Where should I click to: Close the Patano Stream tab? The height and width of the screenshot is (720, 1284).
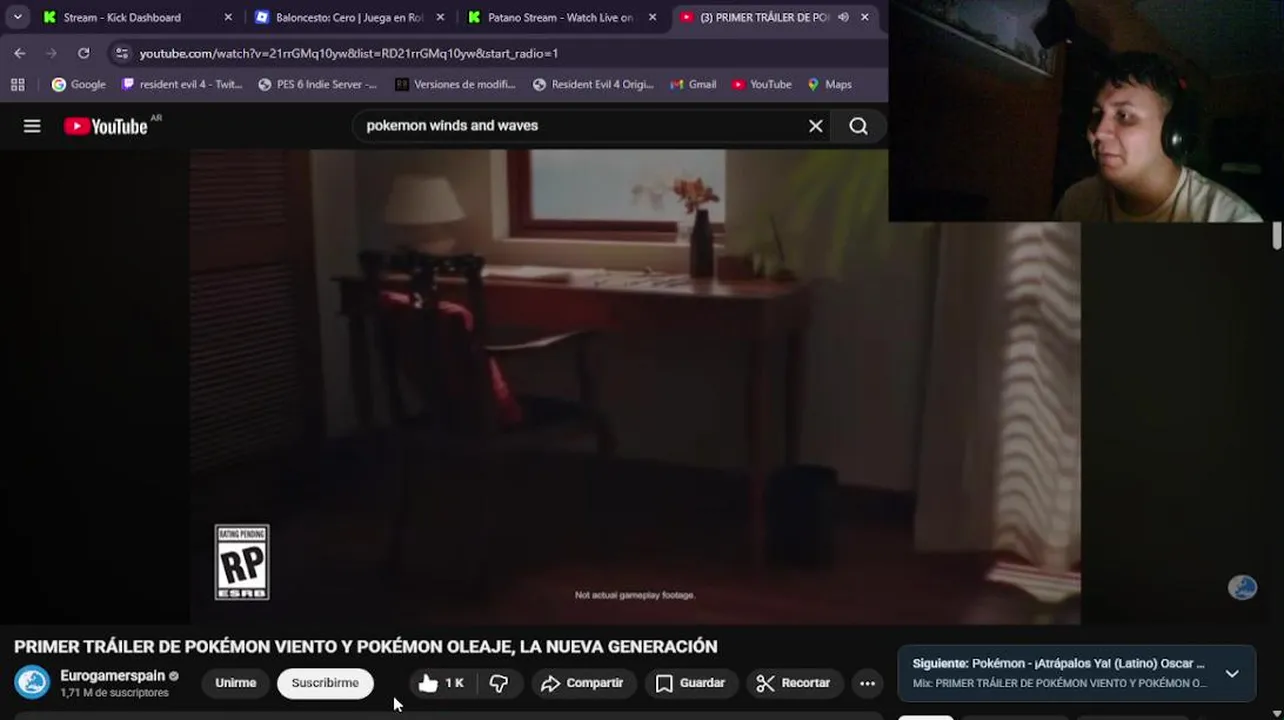(653, 17)
